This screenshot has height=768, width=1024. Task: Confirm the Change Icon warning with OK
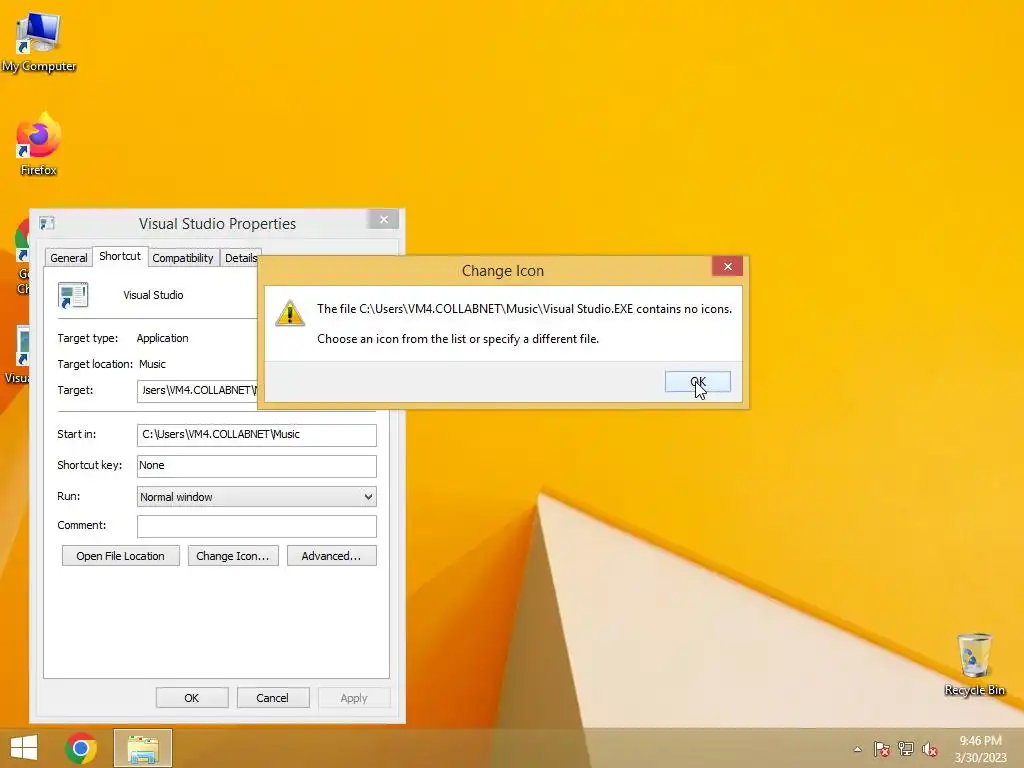coord(697,382)
